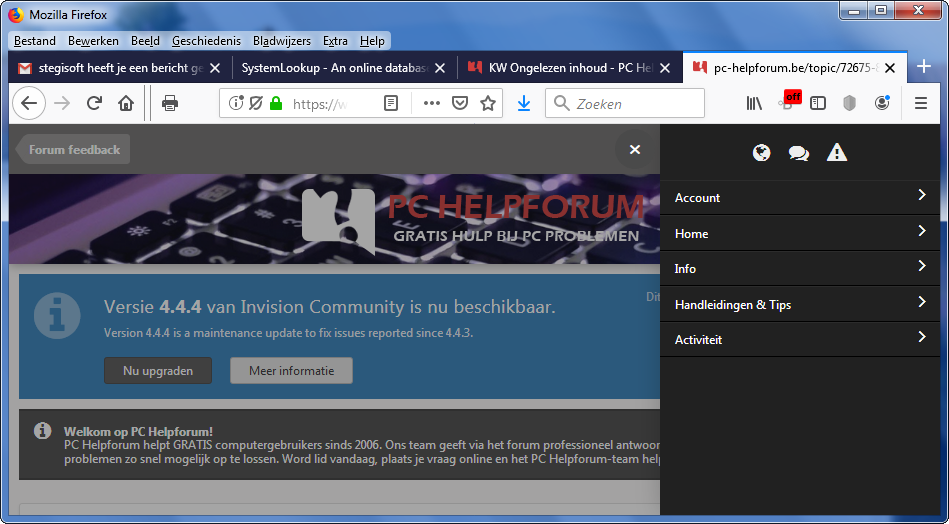Screen dimensions: 949x524
Task: Open the Bladwijzers menu
Action: pyautogui.click(x=282, y=41)
